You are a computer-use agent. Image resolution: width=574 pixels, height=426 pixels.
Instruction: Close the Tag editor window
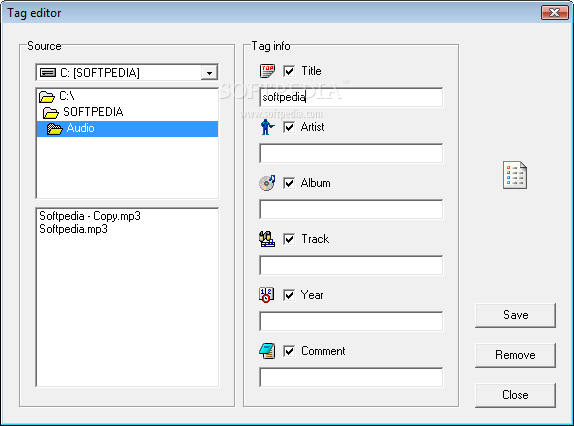pyautogui.click(x=555, y=12)
